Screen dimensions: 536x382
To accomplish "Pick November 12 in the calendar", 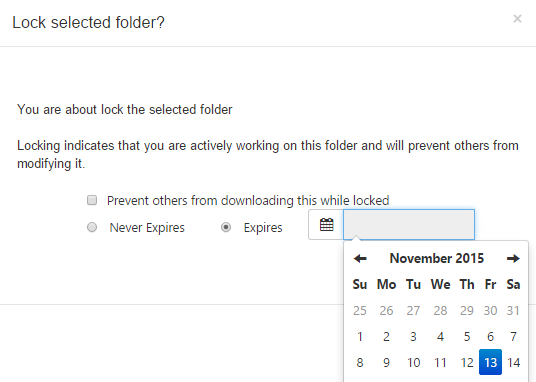I will (x=467, y=362).
